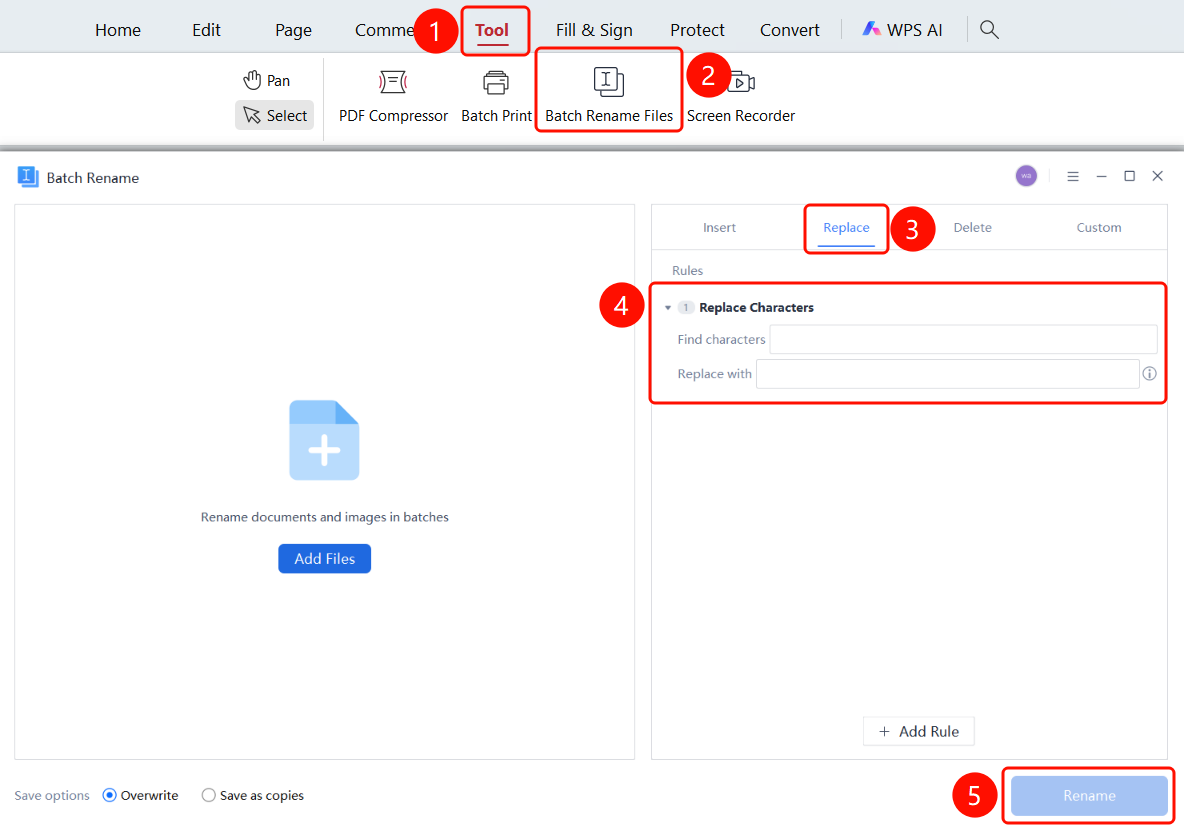This screenshot has width=1184, height=831.
Task: Click the Rename button
Action: [x=1089, y=795]
